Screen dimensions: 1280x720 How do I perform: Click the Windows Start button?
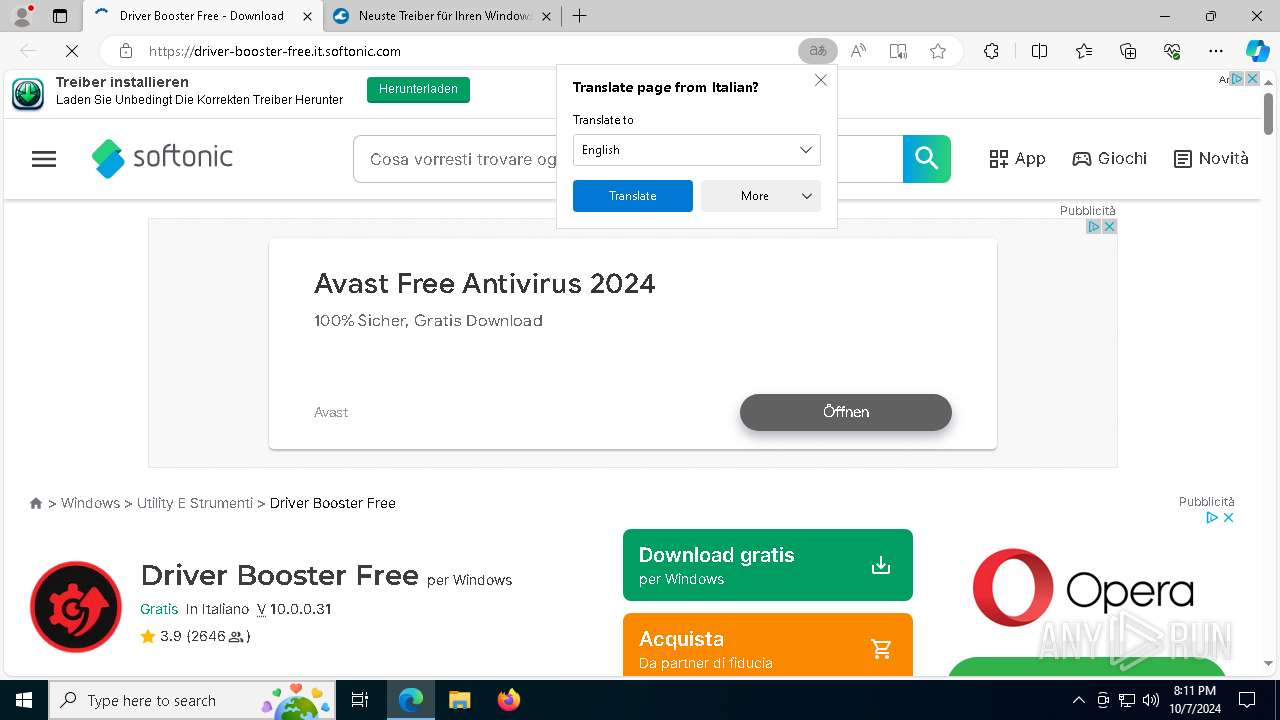coord(24,700)
